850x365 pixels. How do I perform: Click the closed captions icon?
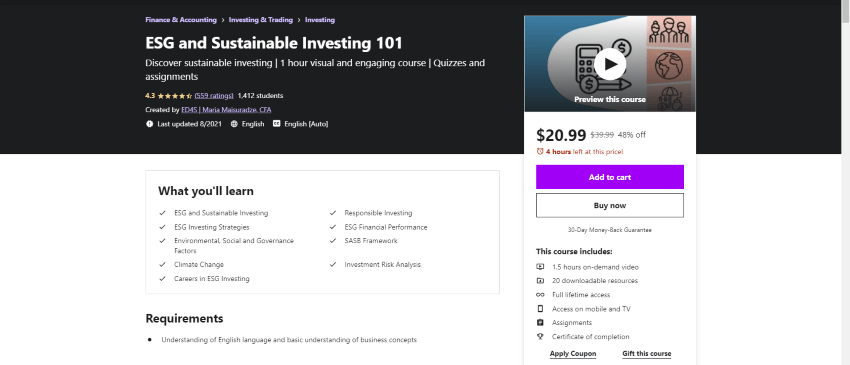276,124
